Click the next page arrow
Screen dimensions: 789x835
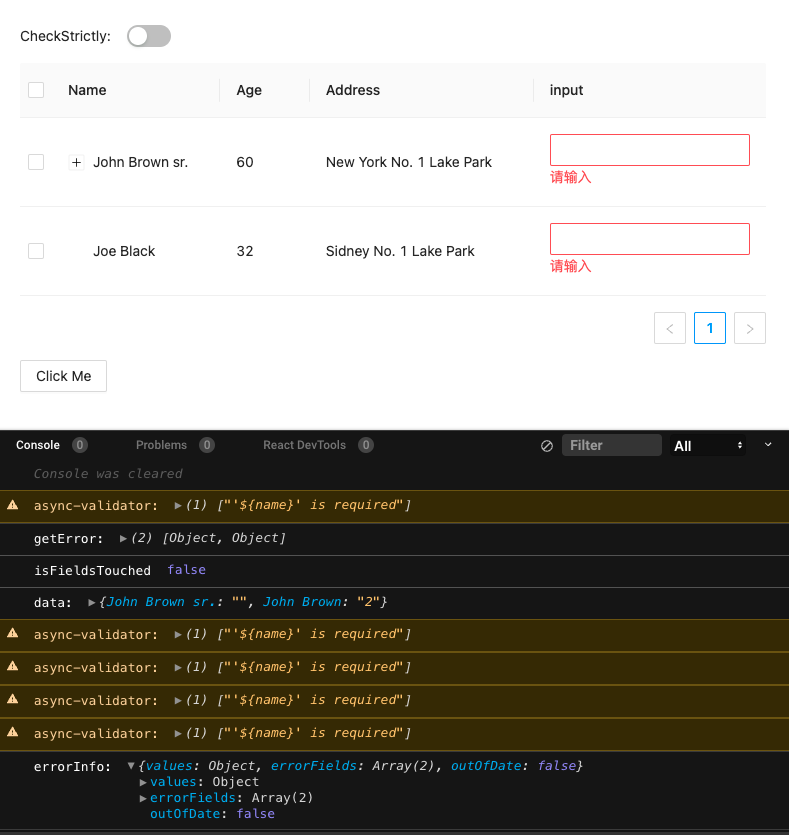click(x=750, y=327)
